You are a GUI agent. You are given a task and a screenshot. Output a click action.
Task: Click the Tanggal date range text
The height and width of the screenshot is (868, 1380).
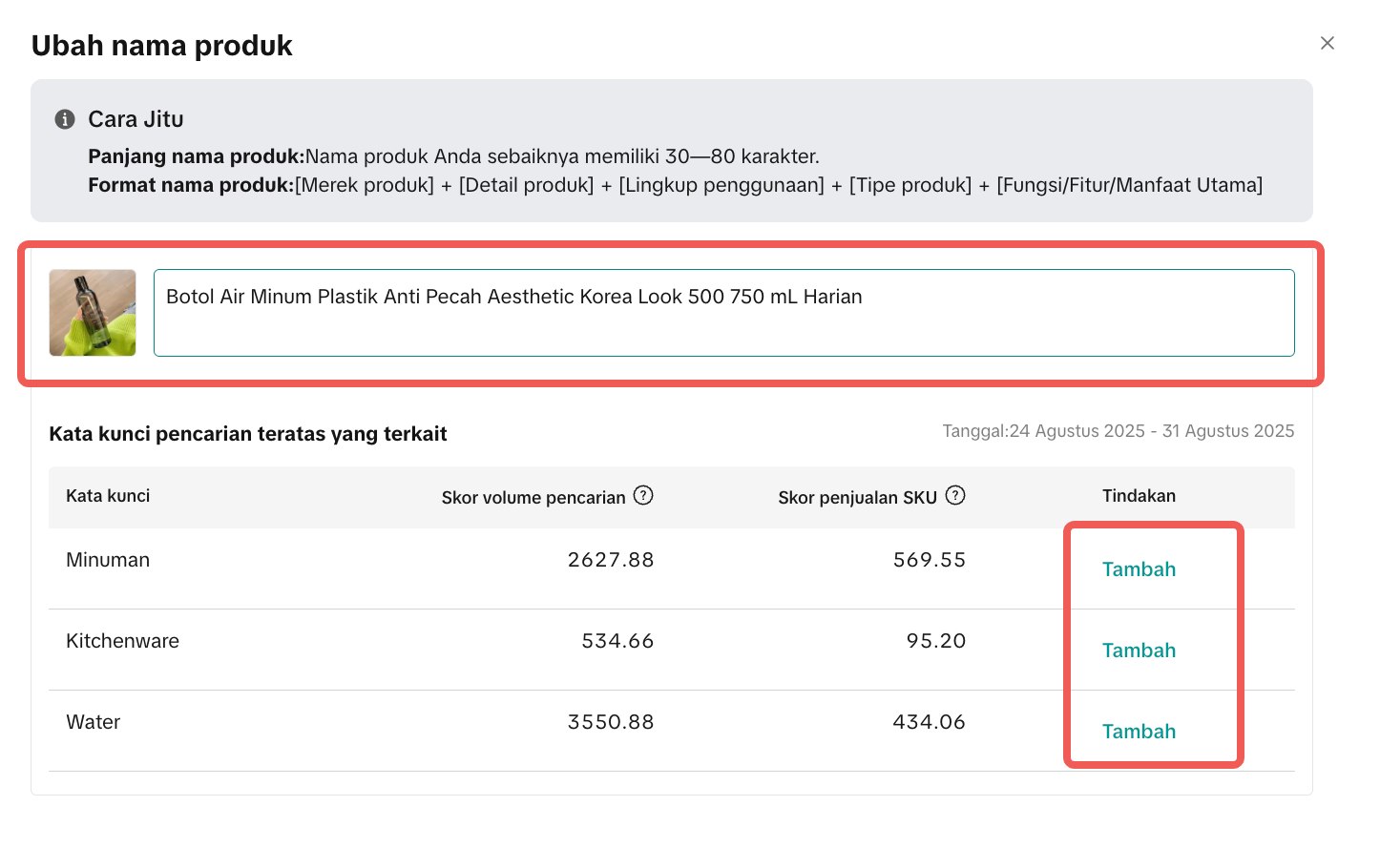pyautogui.click(x=1118, y=431)
